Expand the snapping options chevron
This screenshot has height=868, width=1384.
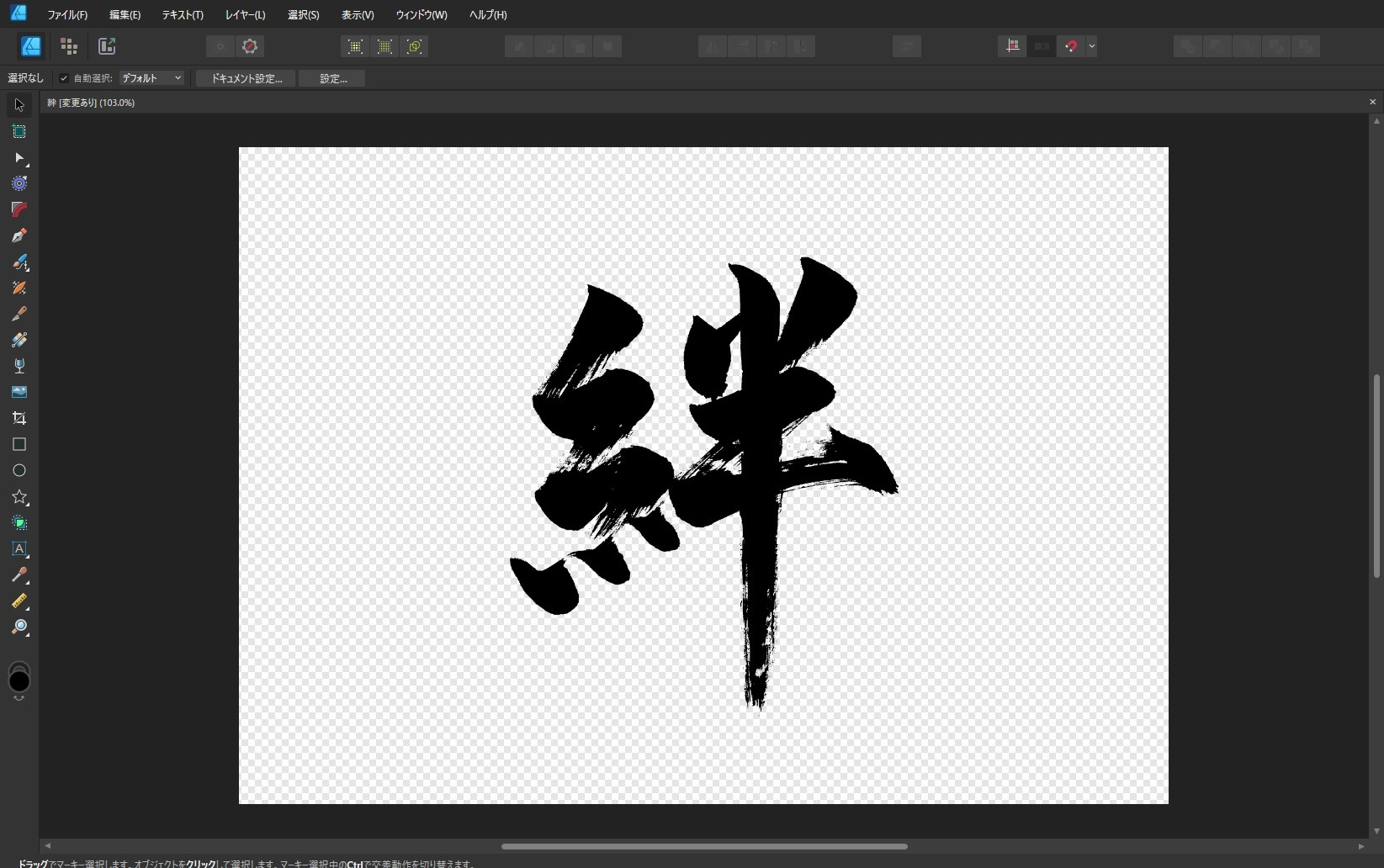pos(1091,46)
